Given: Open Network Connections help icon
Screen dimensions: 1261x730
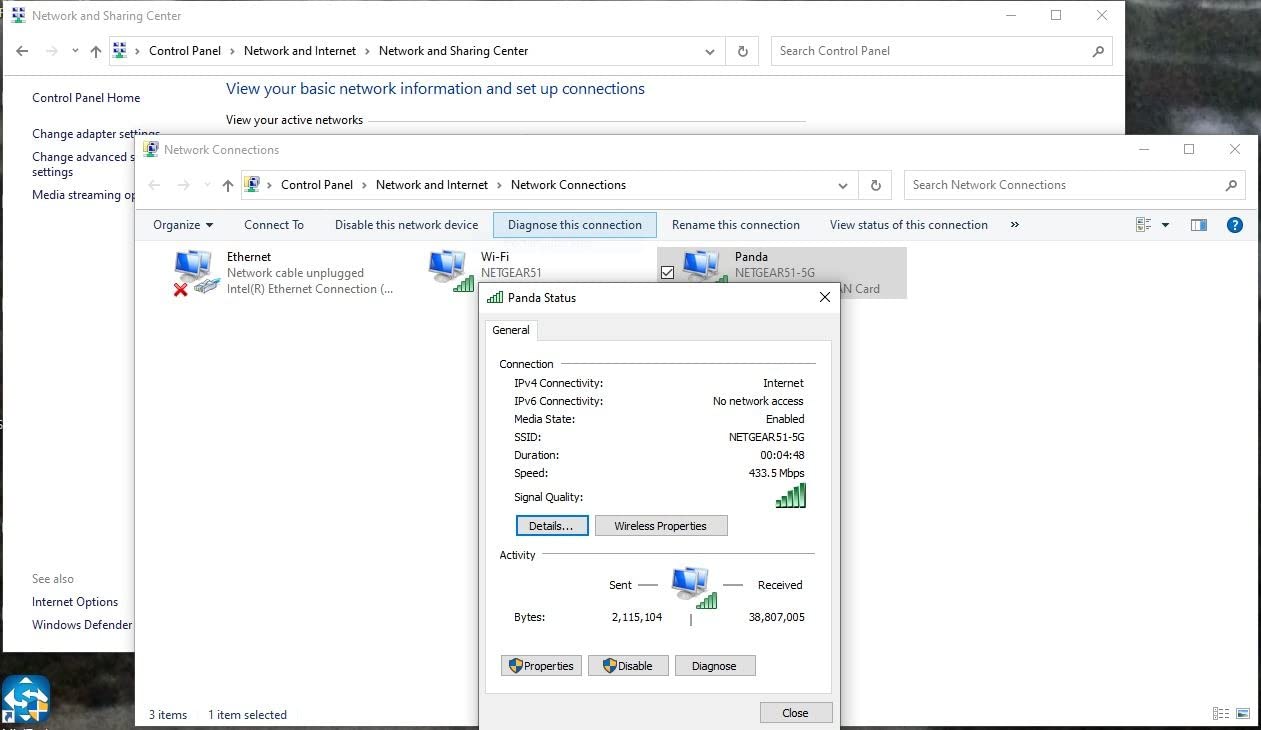Looking at the screenshot, I should (1235, 225).
